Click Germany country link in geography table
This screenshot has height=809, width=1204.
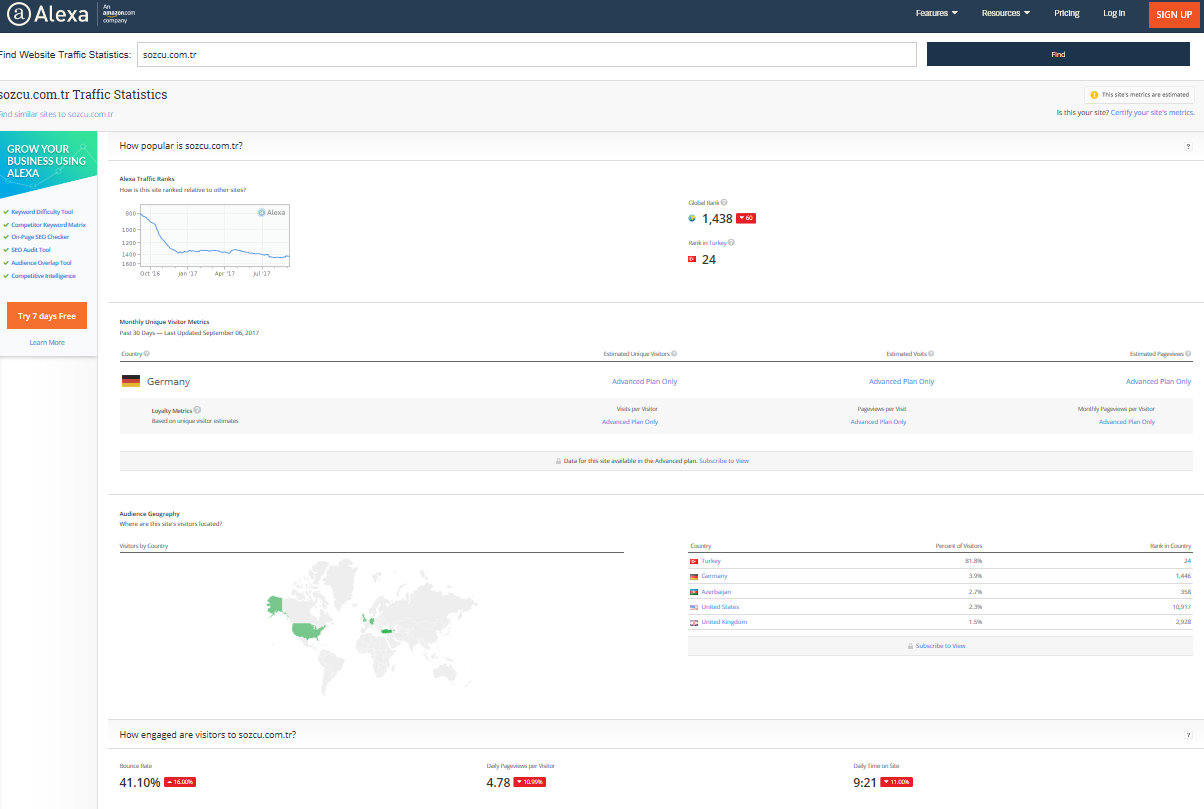tap(714, 577)
